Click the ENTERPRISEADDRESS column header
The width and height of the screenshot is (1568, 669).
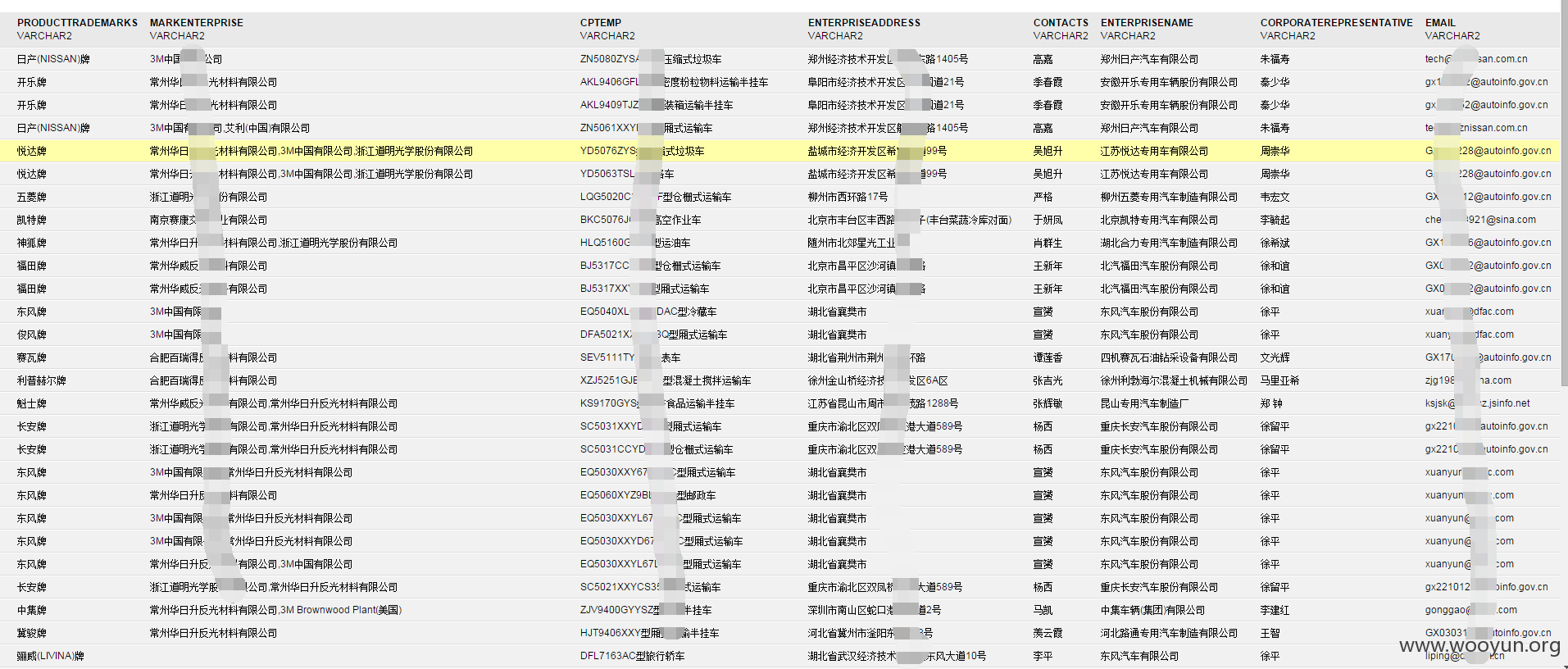click(864, 23)
